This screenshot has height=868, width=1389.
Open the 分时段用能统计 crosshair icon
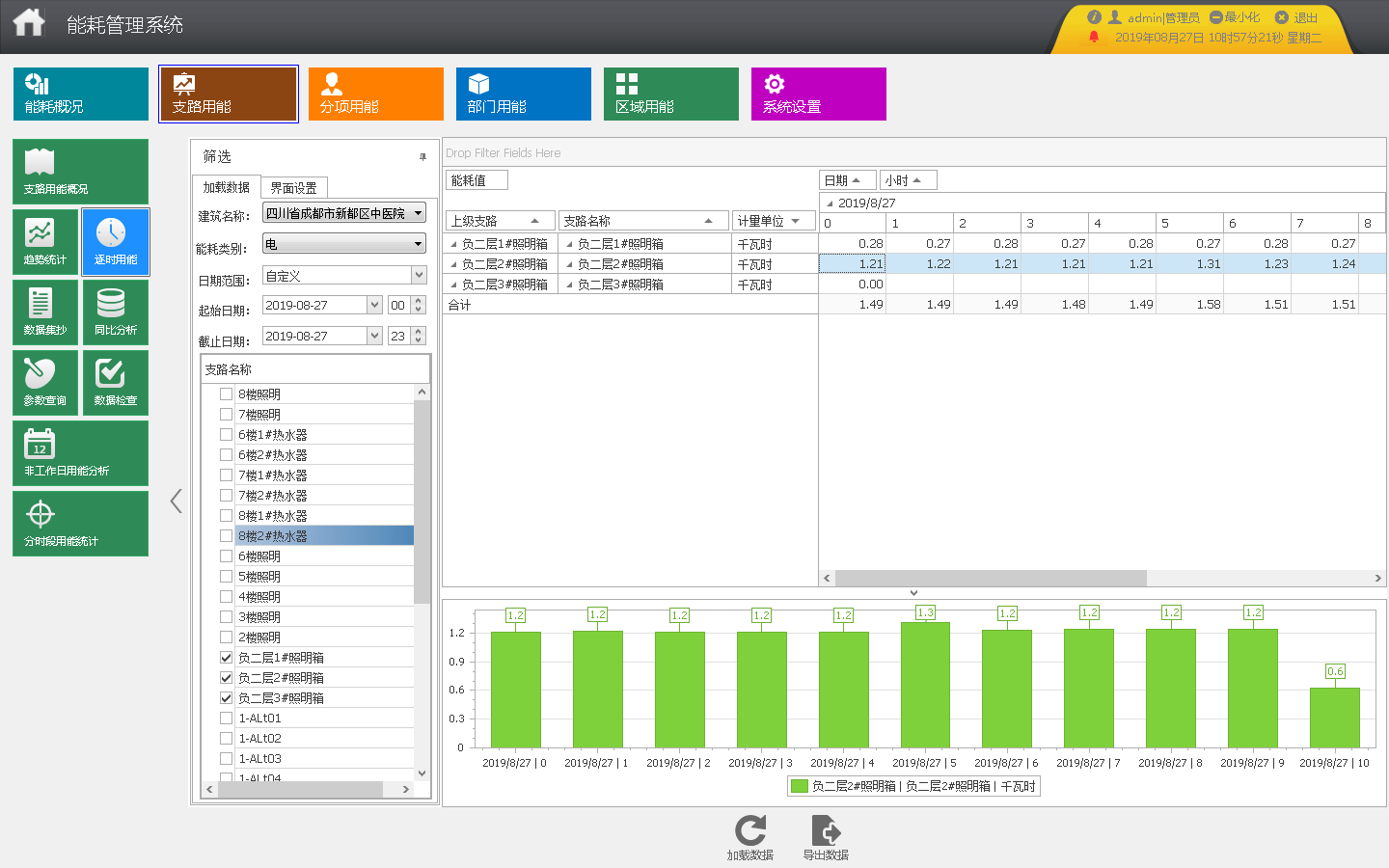pos(41,514)
